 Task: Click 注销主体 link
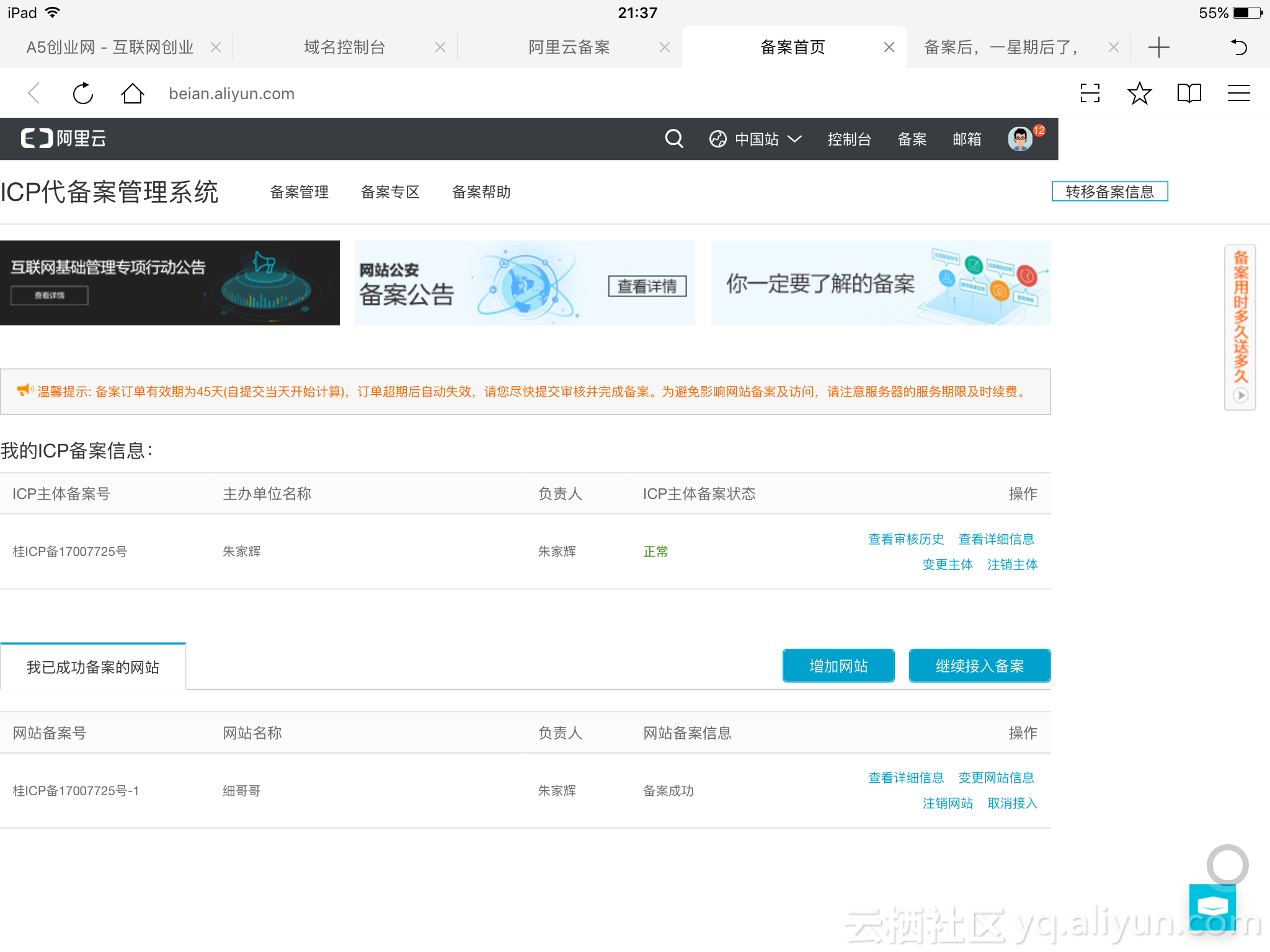(x=1013, y=565)
